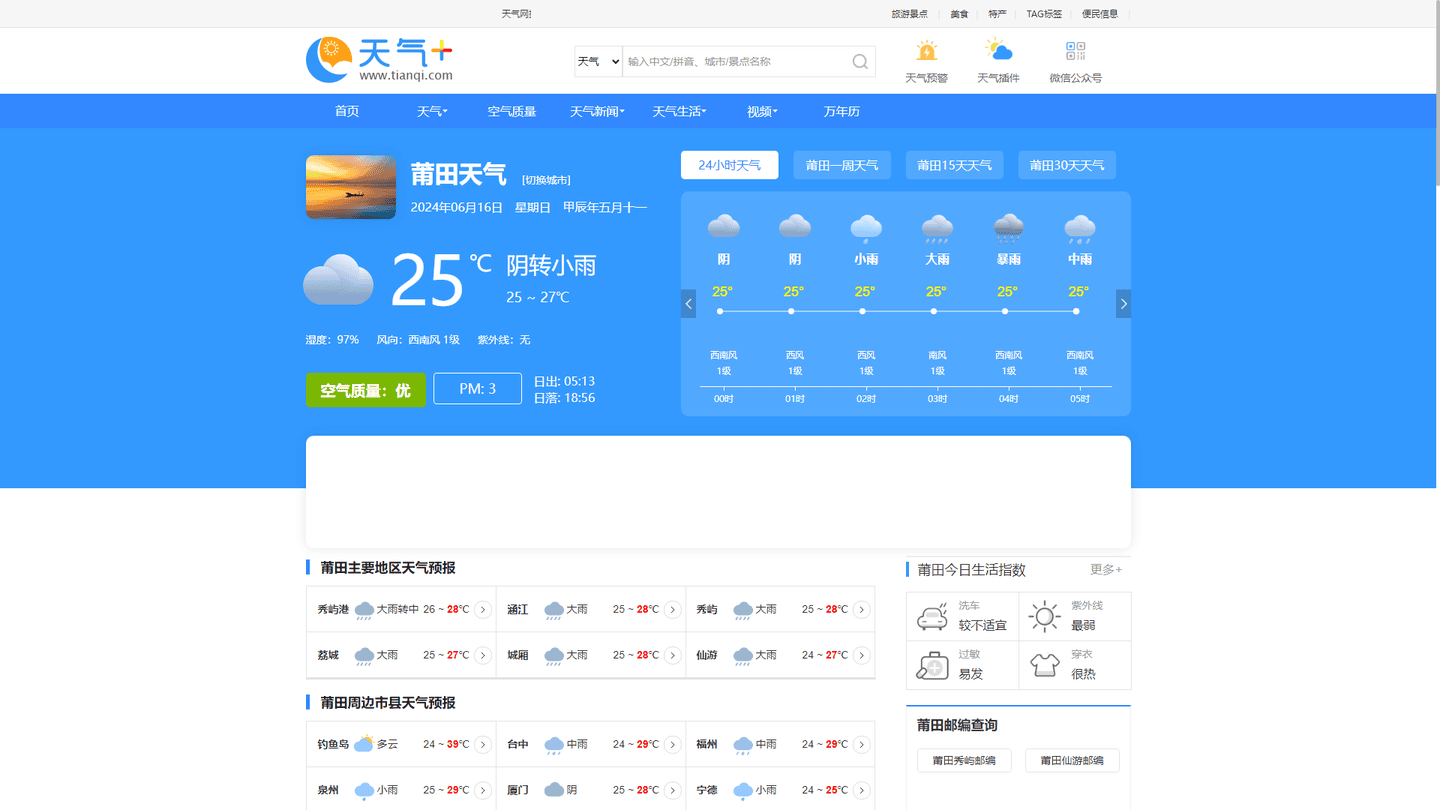
Task: Open the 天气插件 plugin icon
Action: tap(998, 51)
